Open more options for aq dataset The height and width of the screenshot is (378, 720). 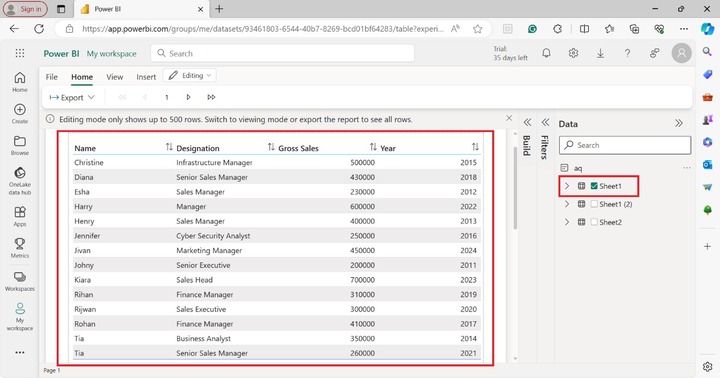686,168
